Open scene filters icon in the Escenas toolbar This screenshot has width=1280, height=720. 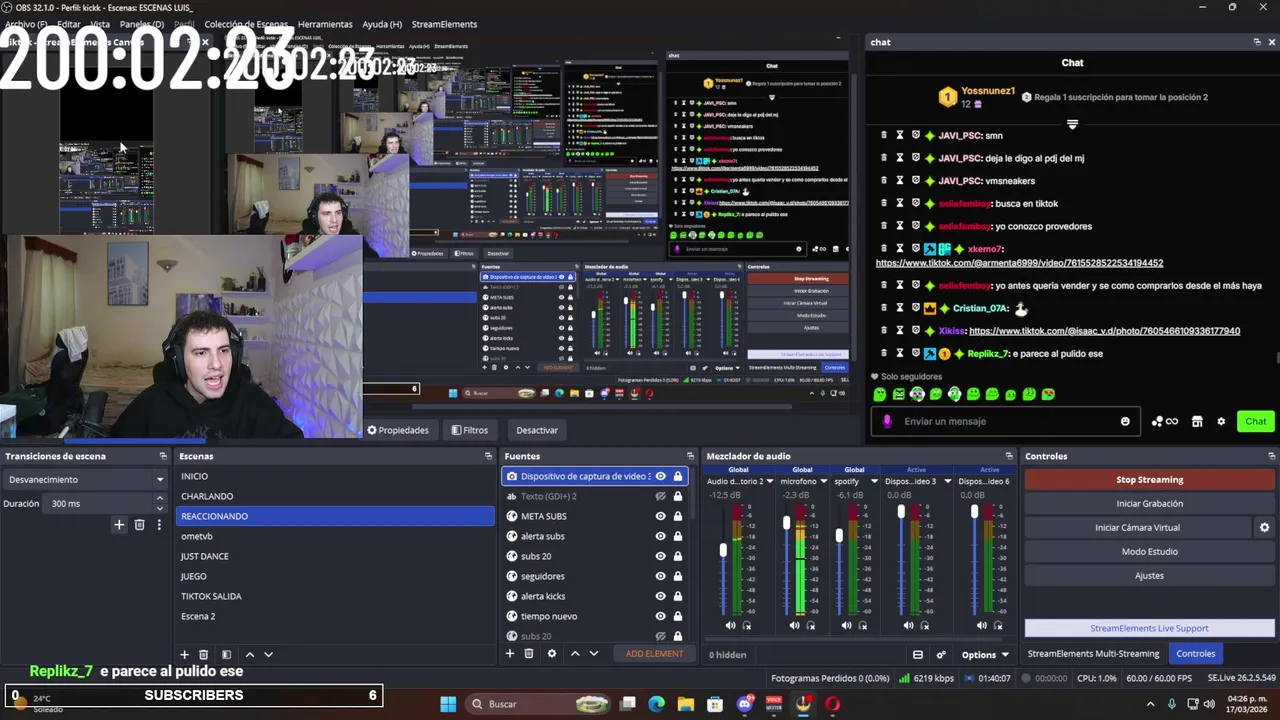tap(226, 654)
